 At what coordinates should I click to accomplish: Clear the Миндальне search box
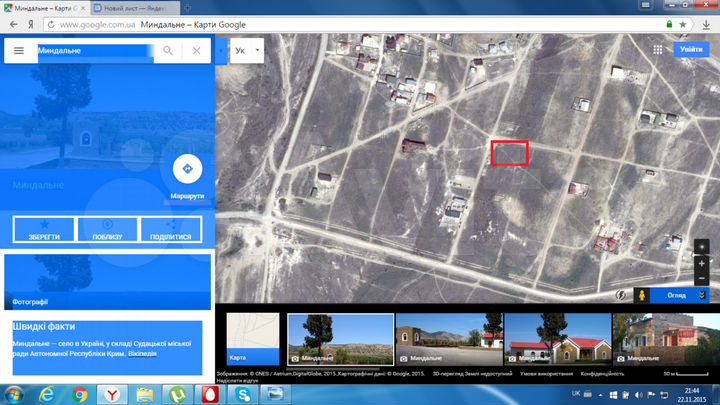tap(197, 51)
